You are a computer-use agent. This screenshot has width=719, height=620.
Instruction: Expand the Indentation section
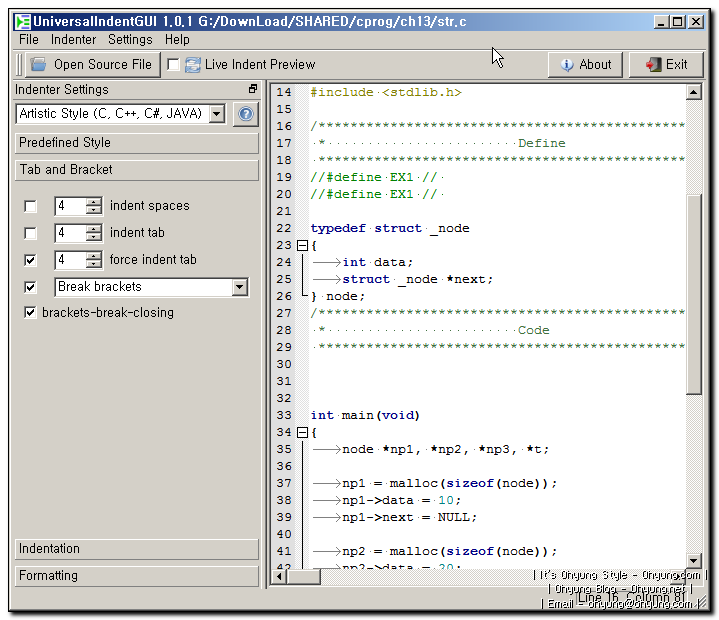coord(137,549)
